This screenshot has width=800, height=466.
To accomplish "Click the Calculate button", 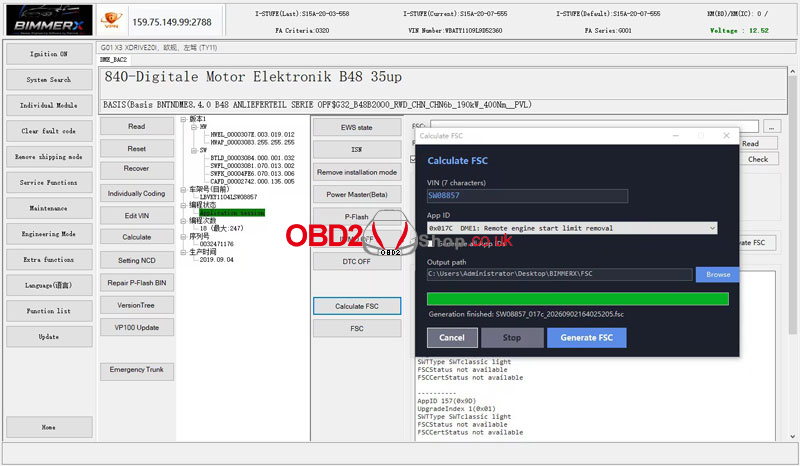I will click(137, 237).
